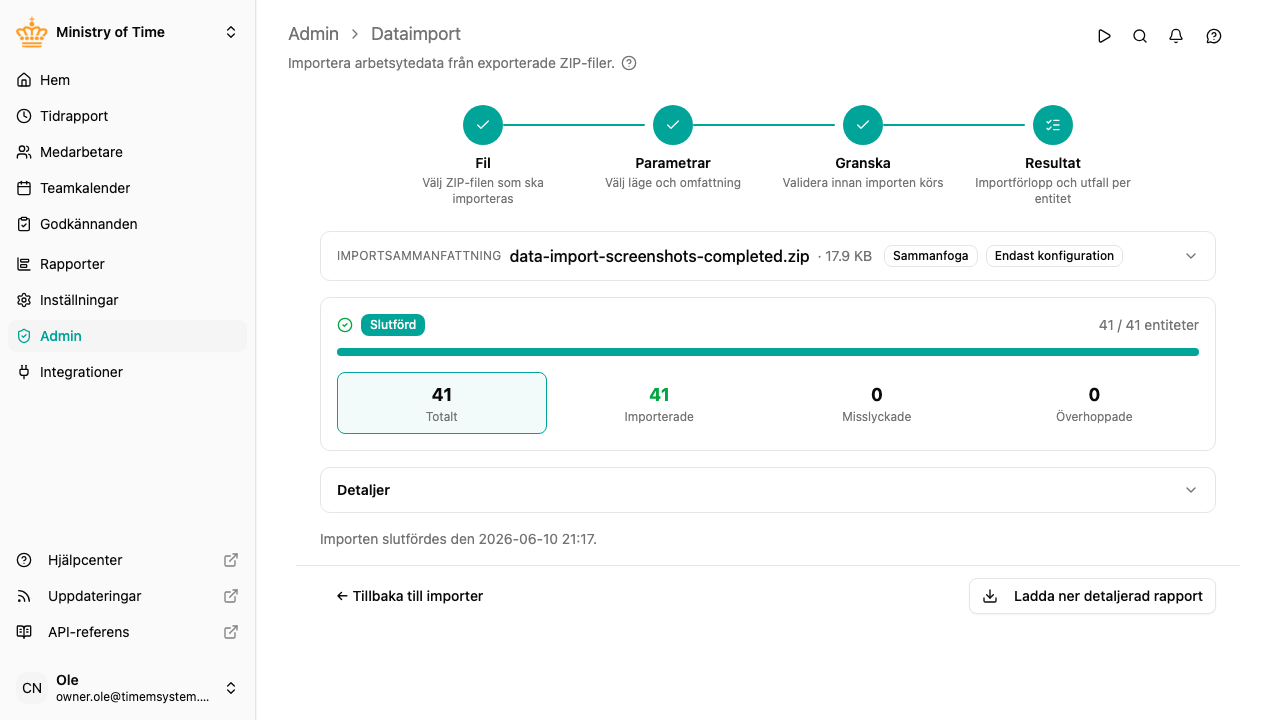Click the Parametrar step circle
1280x720 pixels.
(x=673, y=125)
